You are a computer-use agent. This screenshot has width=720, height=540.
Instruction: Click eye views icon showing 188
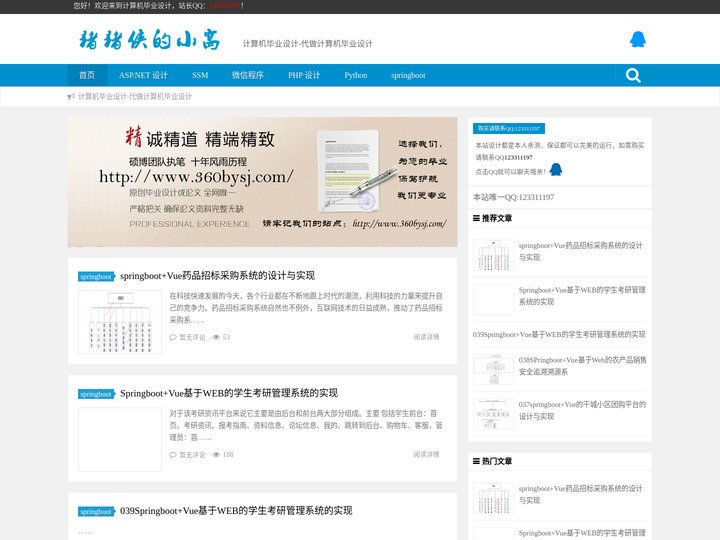click(216, 455)
